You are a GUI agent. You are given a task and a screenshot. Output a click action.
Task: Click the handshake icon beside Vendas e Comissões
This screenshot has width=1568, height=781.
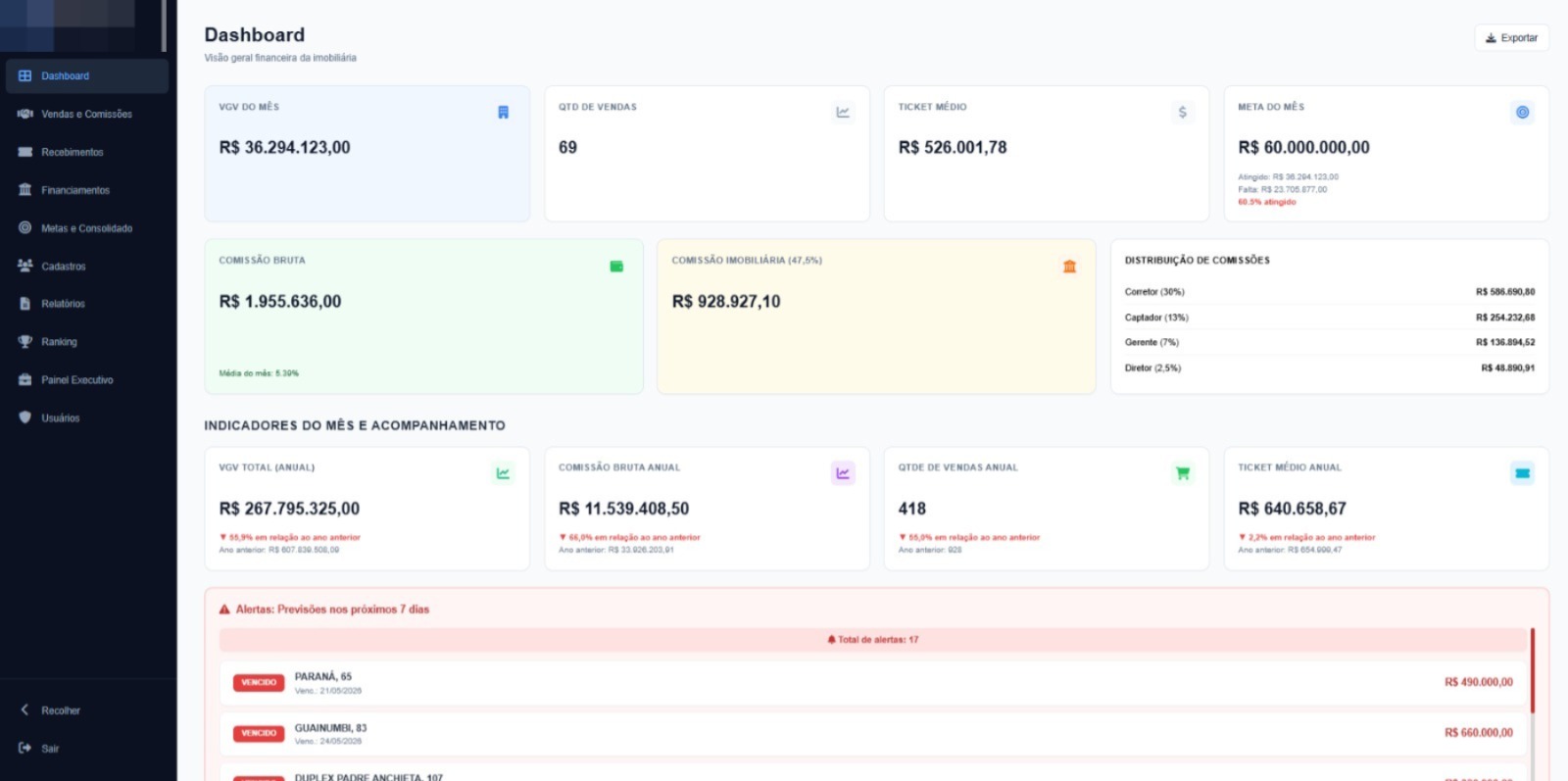25,114
